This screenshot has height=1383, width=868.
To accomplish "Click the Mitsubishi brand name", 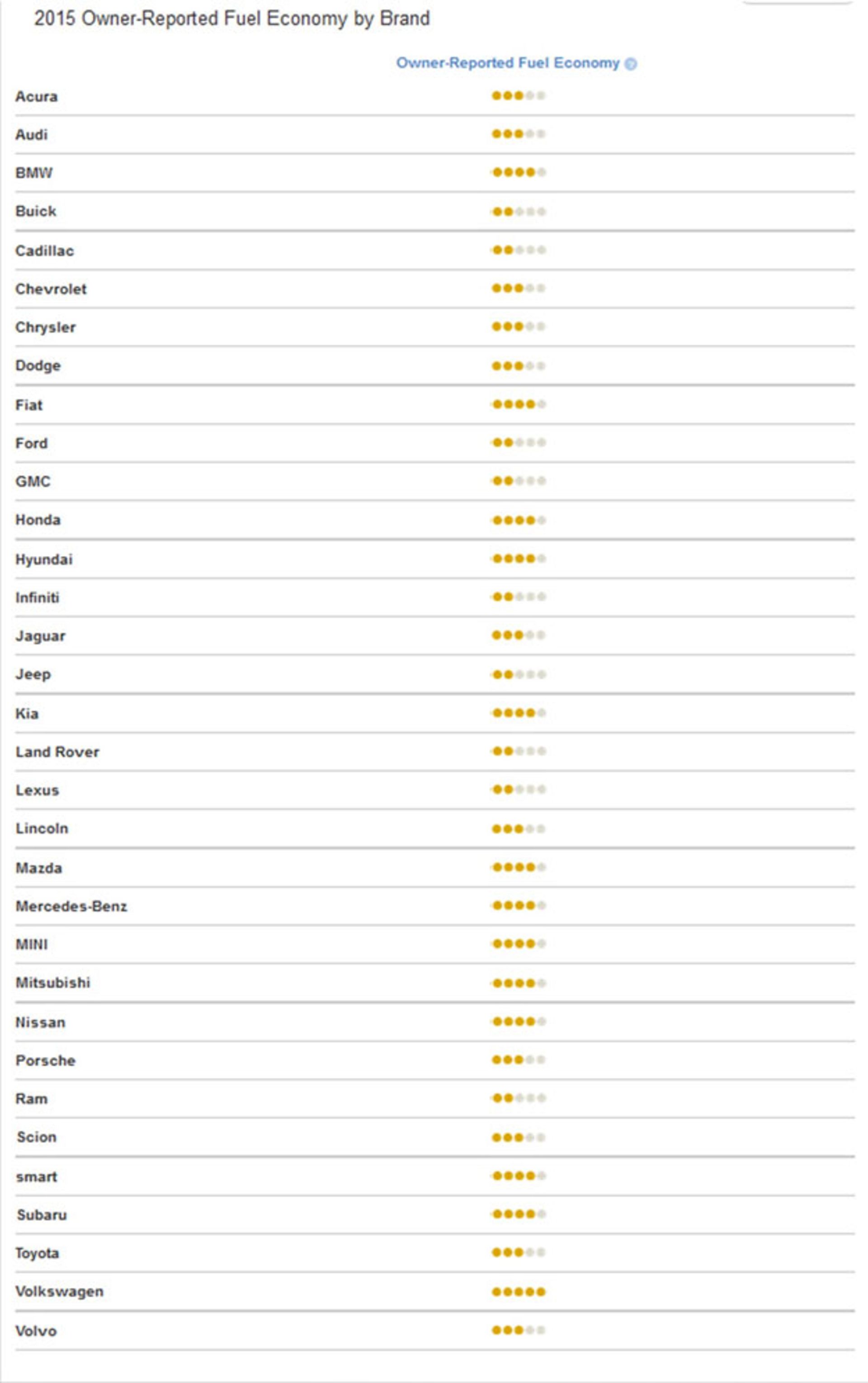I will (x=53, y=983).
